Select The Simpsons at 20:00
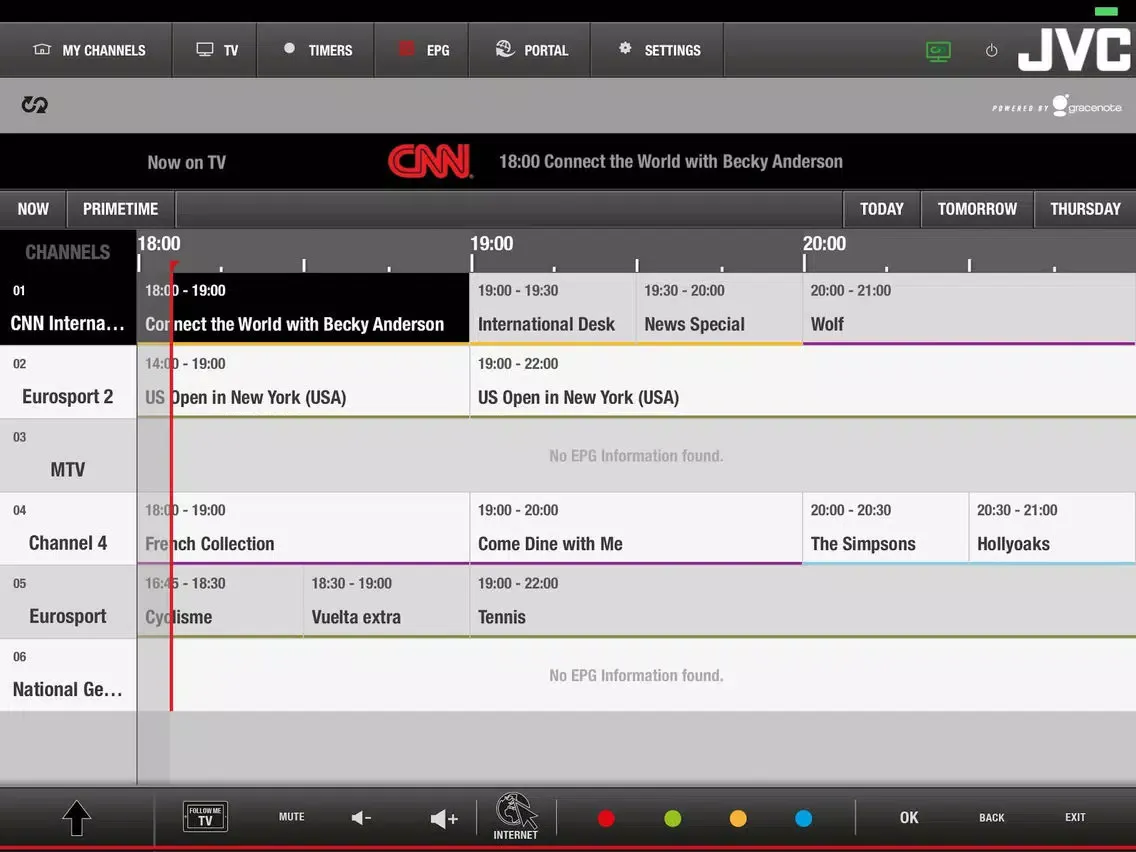This screenshot has height=852, width=1136. [885, 528]
